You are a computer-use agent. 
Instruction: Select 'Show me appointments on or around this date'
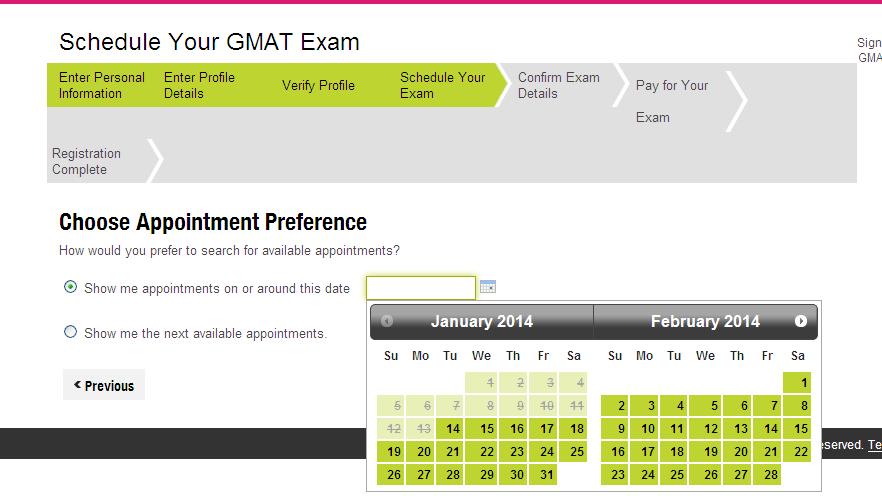pos(70,287)
